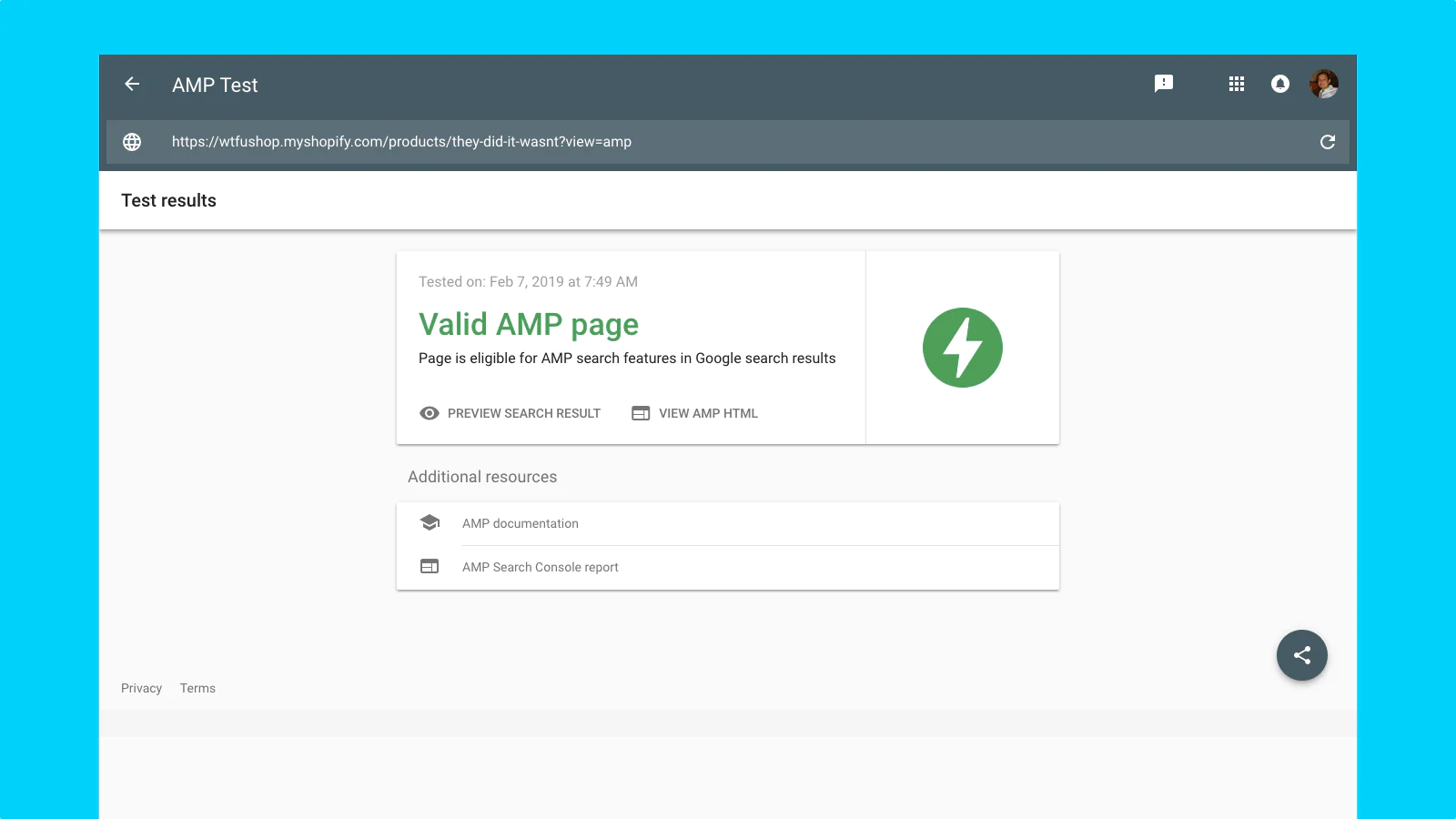Open VIEW AMP HTML
The image size is (1456, 819).
pyautogui.click(x=708, y=413)
